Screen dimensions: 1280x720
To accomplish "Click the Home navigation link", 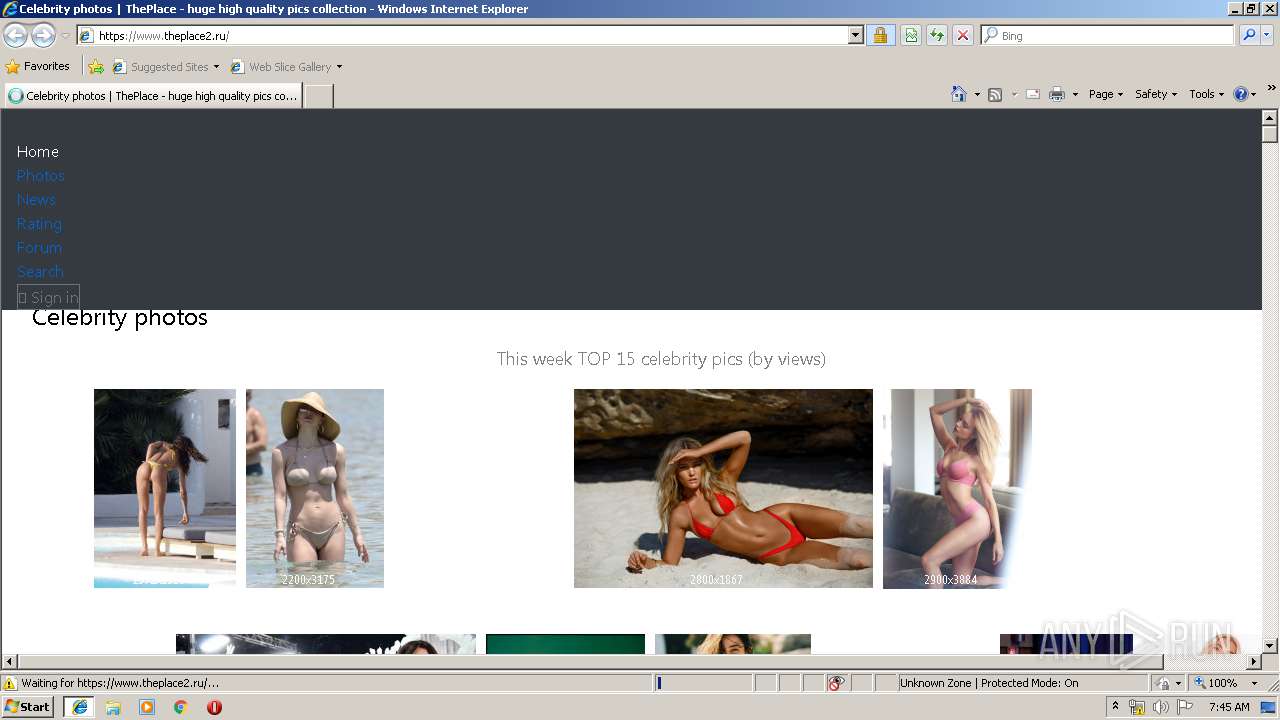I will [x=38, y=152].
